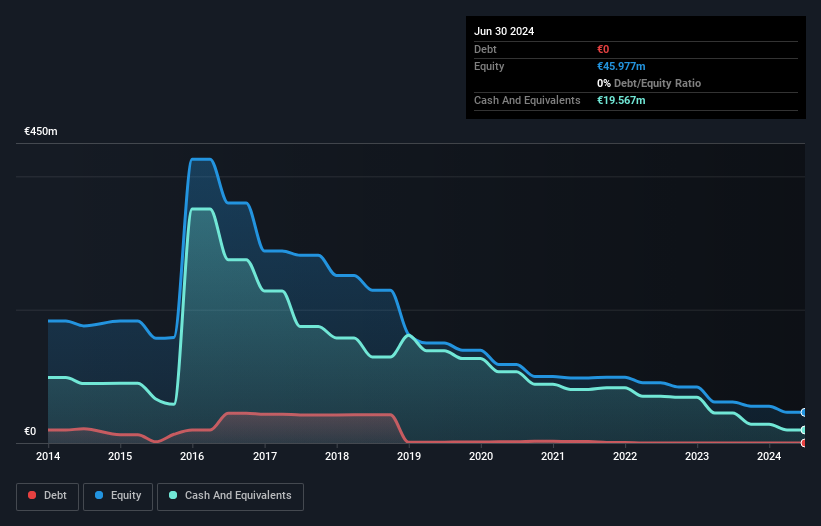Select the blue Equity endpoint marker
The height and width of the screenshot is (526, 821).
(x=804, y=412)
